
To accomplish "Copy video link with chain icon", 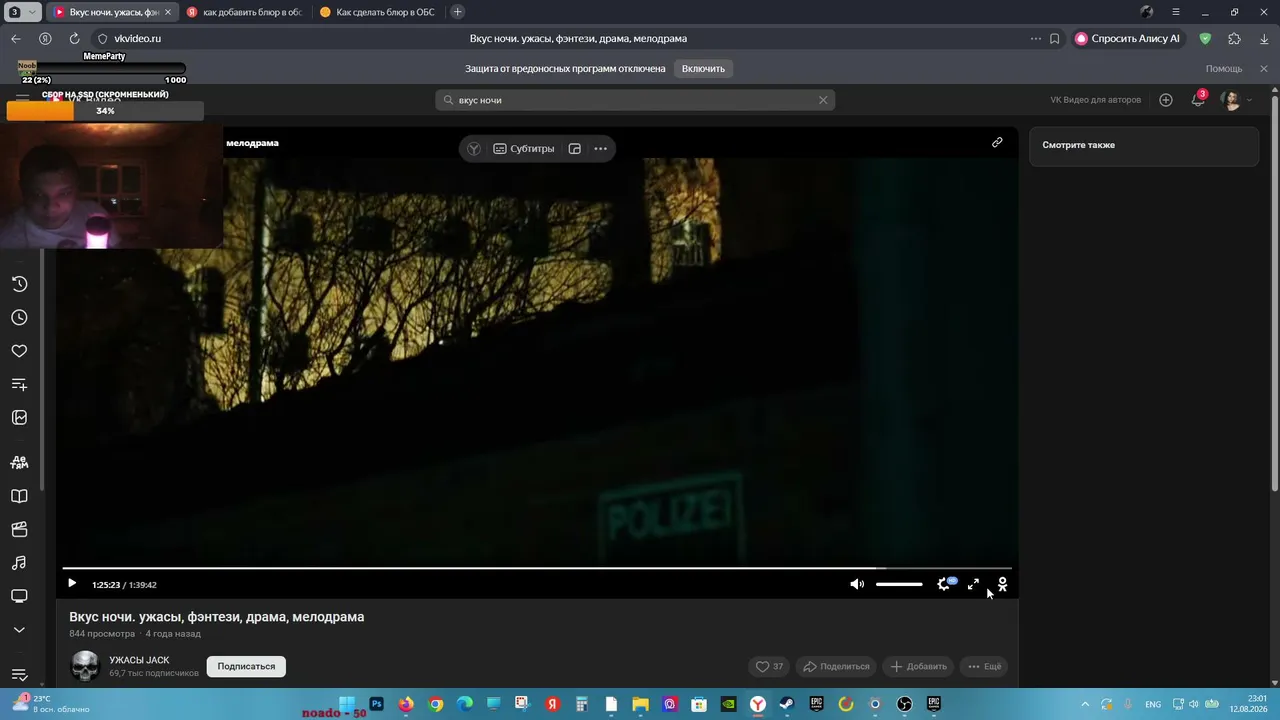I will 997,142.
